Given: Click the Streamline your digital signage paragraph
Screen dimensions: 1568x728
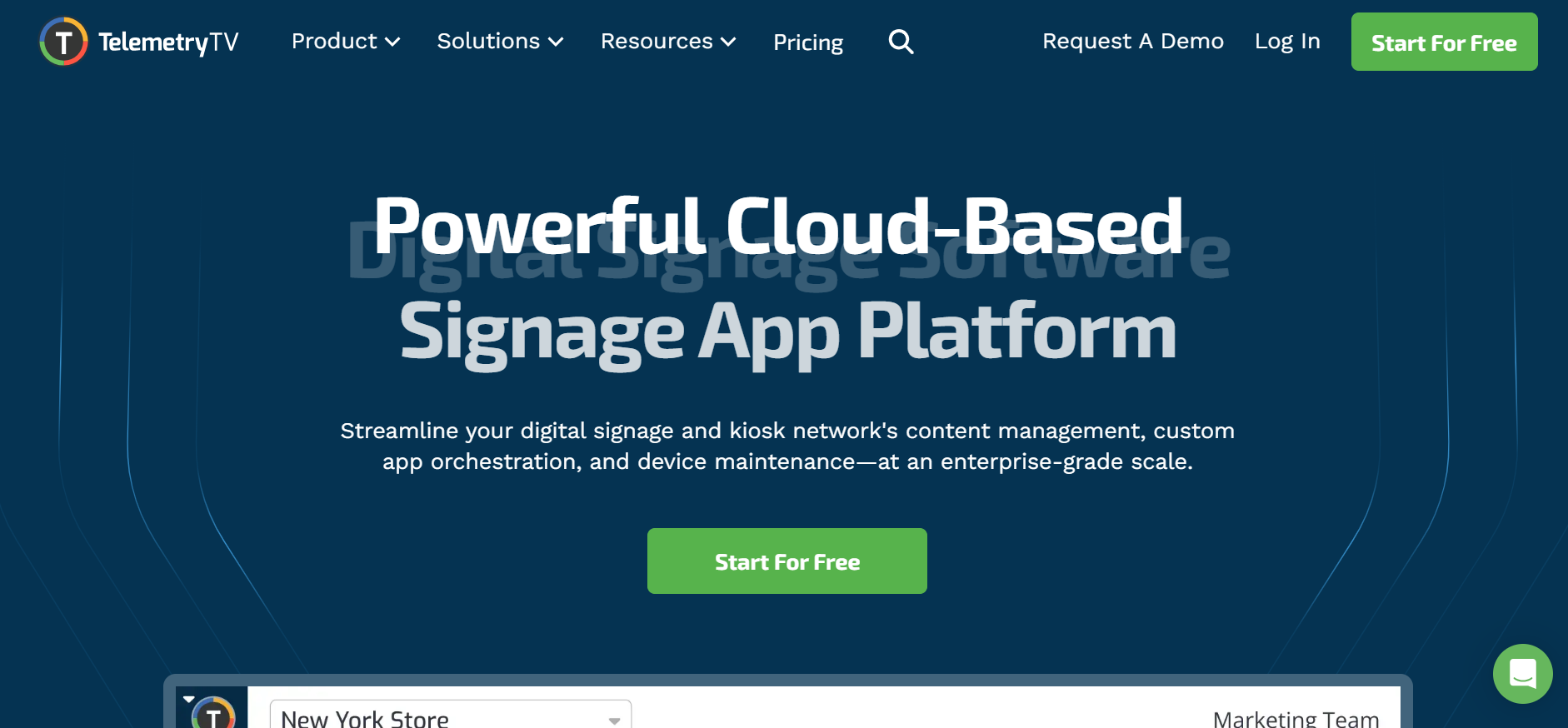Looking at the screenshot, I should (x=787, y=446).
